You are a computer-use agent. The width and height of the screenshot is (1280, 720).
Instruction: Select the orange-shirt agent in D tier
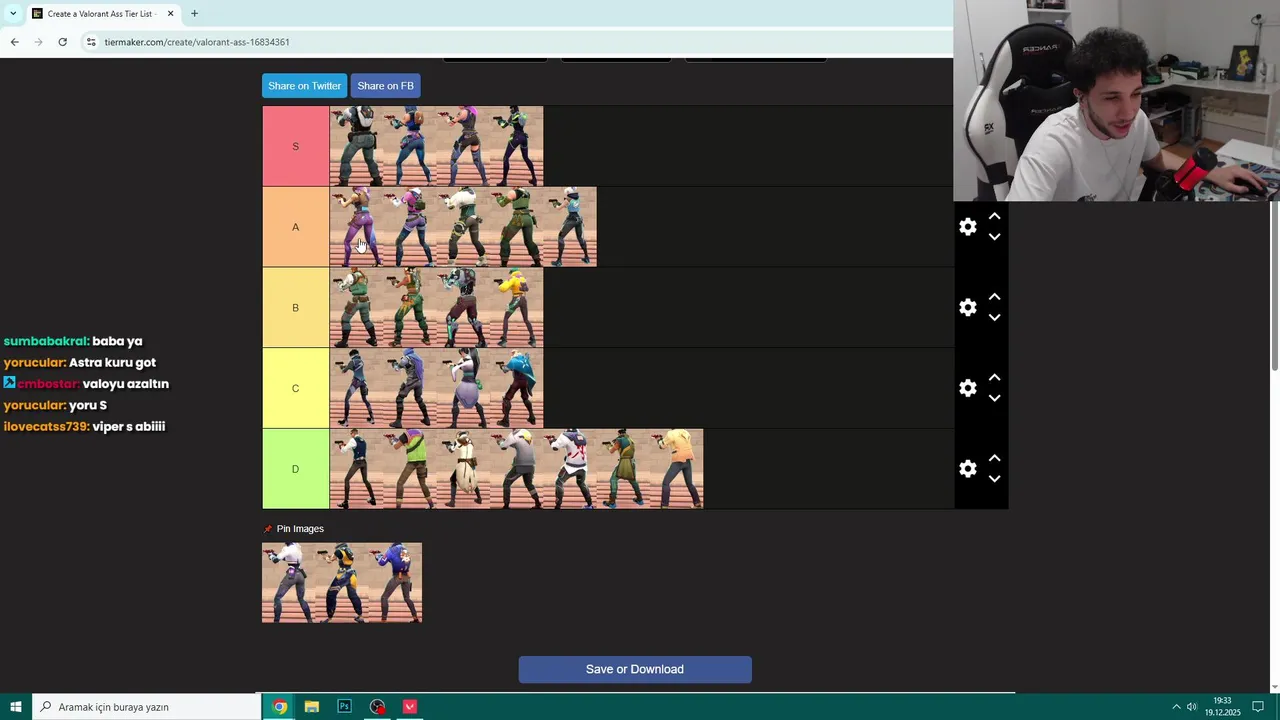(677, 469)
